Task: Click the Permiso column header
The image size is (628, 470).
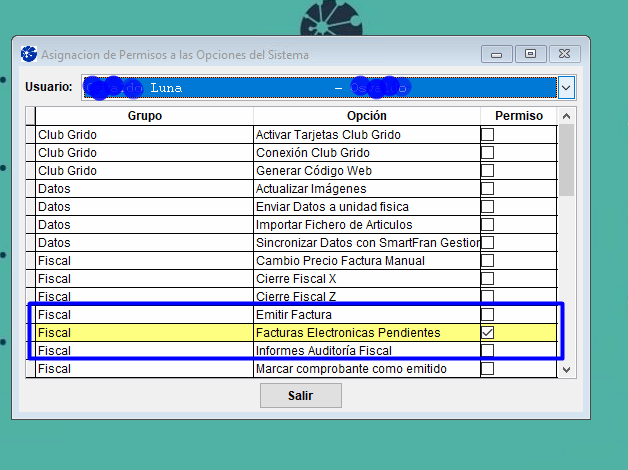Action: click(518, 116)
